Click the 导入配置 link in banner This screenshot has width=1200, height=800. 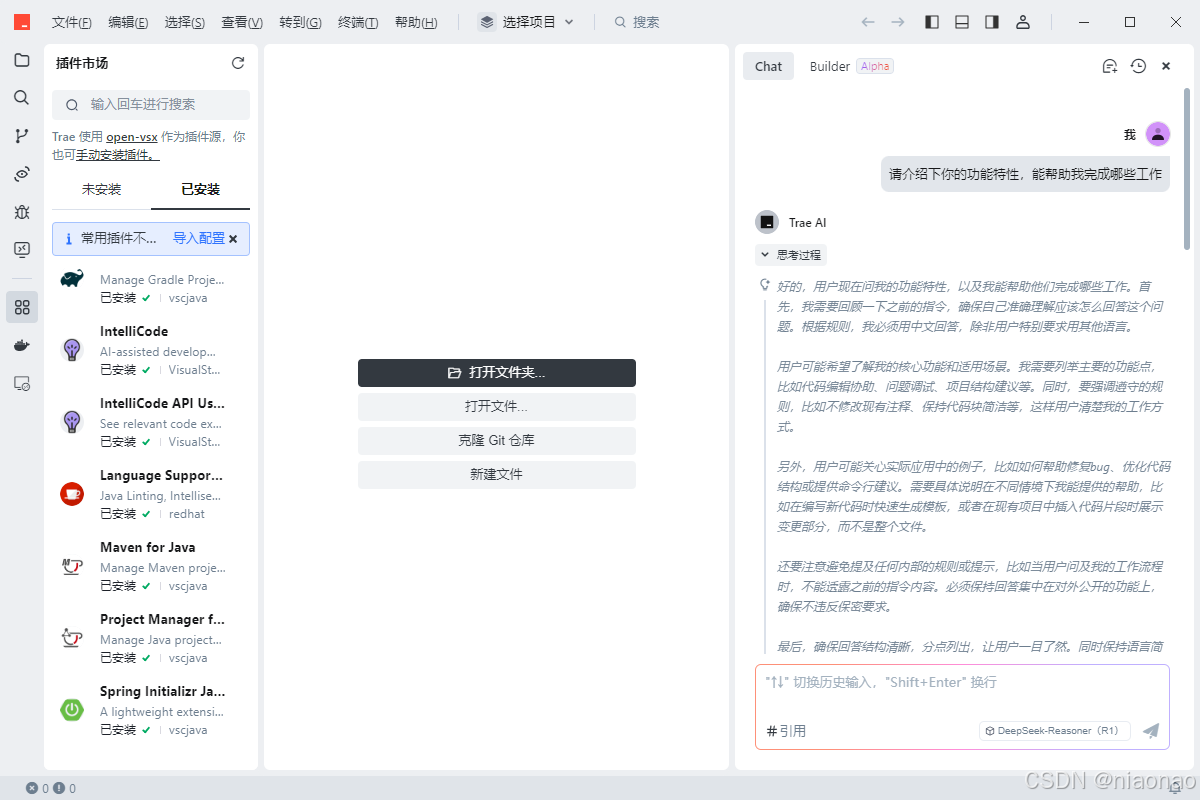tap(199, 238)
